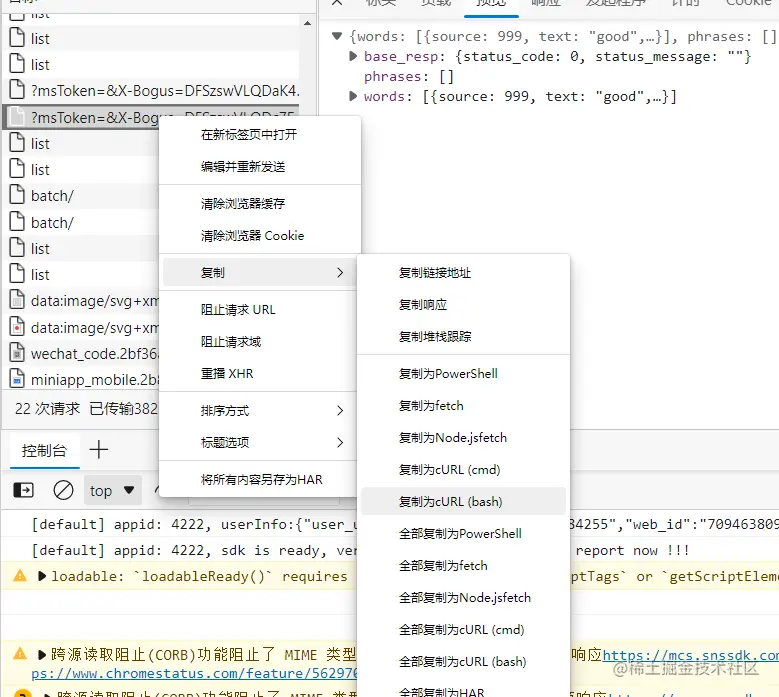
Task: Click the first data:image/svg+xml request
Action: (x=82, y=301)
